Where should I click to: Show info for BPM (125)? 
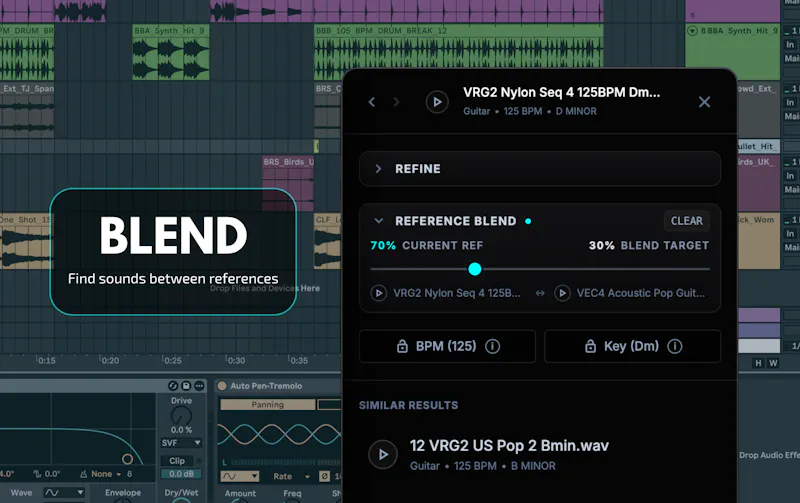(x=492, y=346)
